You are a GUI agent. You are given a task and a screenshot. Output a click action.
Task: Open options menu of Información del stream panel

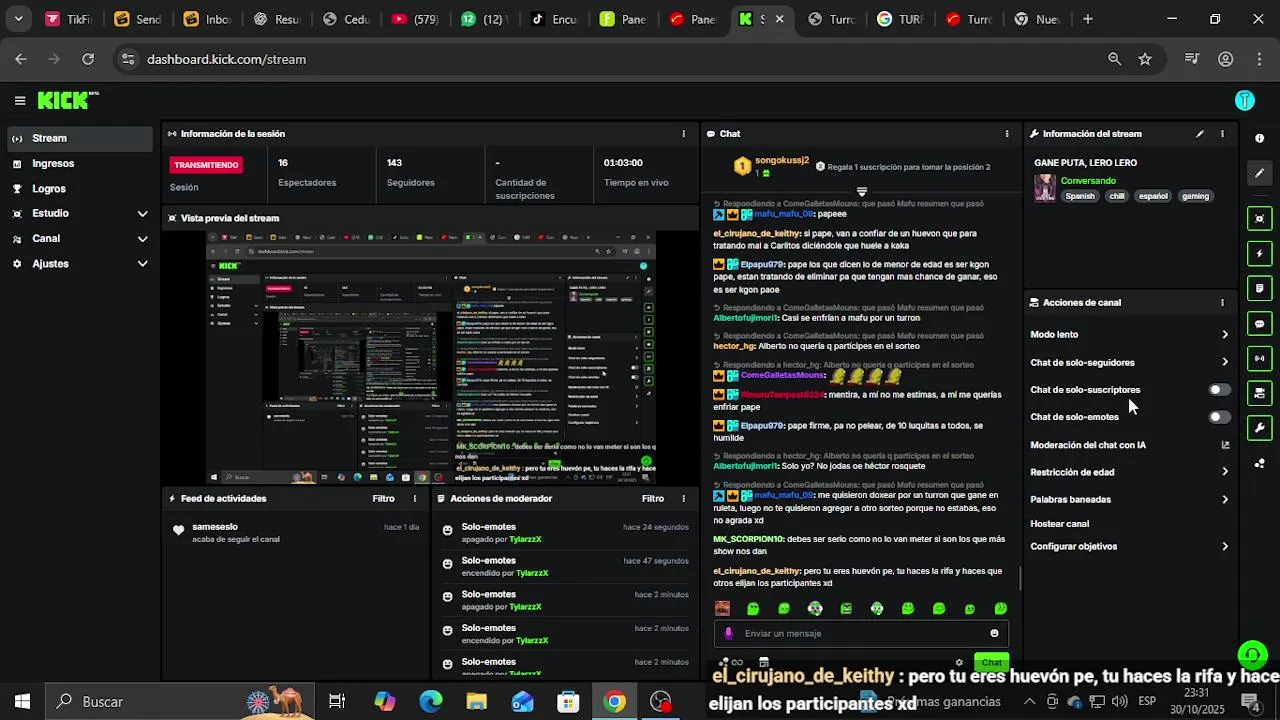click(x=1222, y=133)
